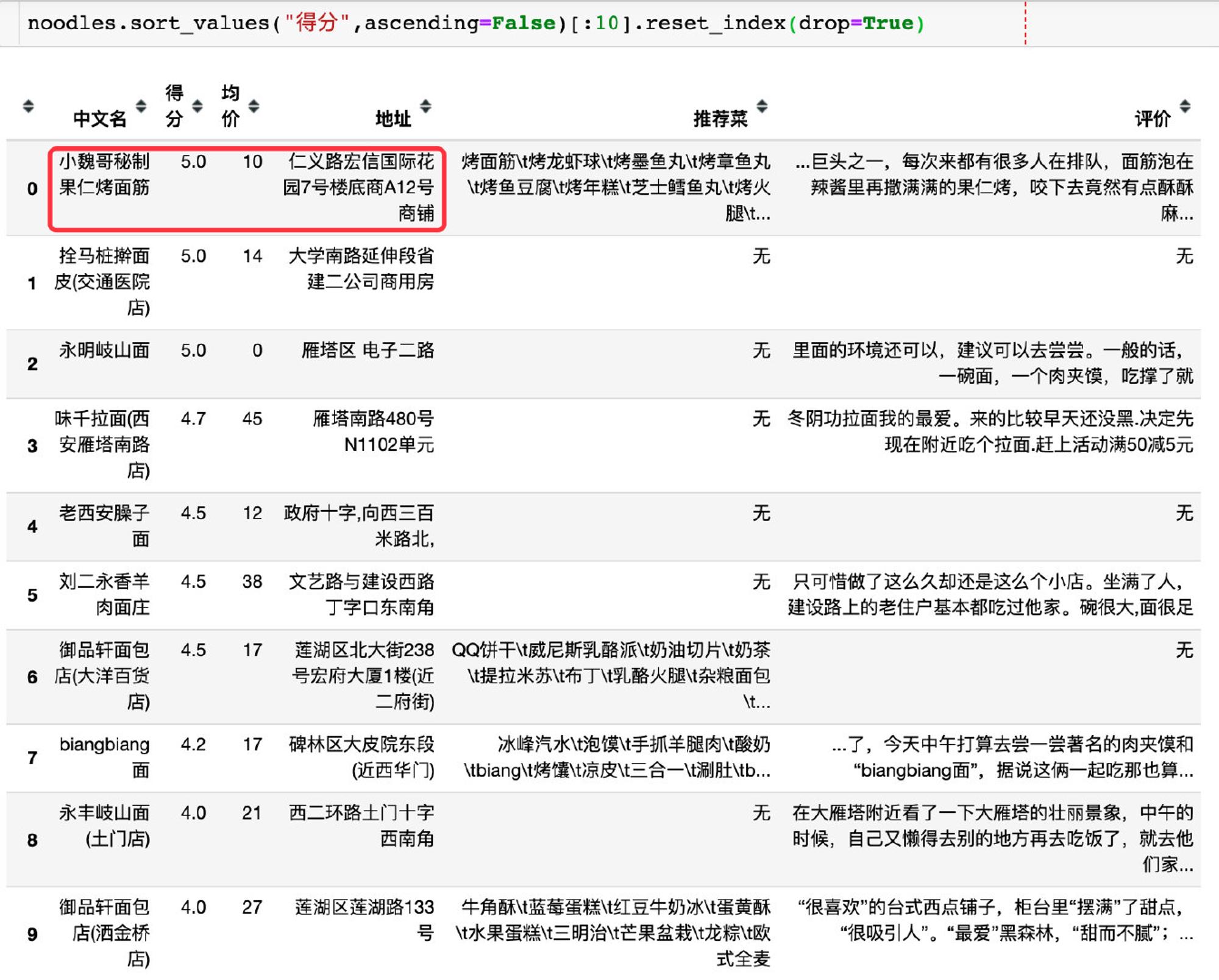Select row index 9 label

click(x=32, y=934)
